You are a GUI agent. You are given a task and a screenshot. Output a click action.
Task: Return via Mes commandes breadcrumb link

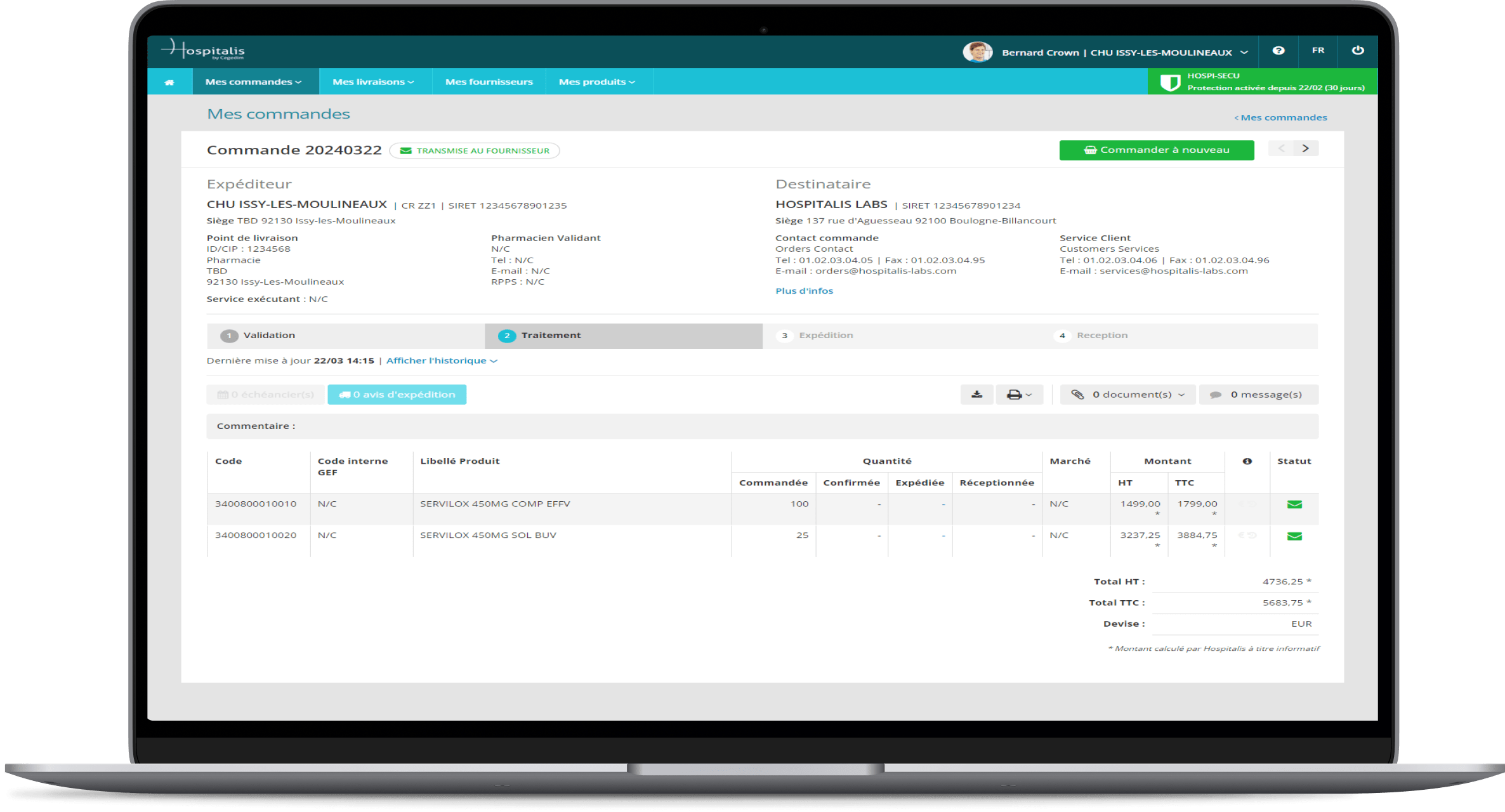click(x=1281, y=117)
